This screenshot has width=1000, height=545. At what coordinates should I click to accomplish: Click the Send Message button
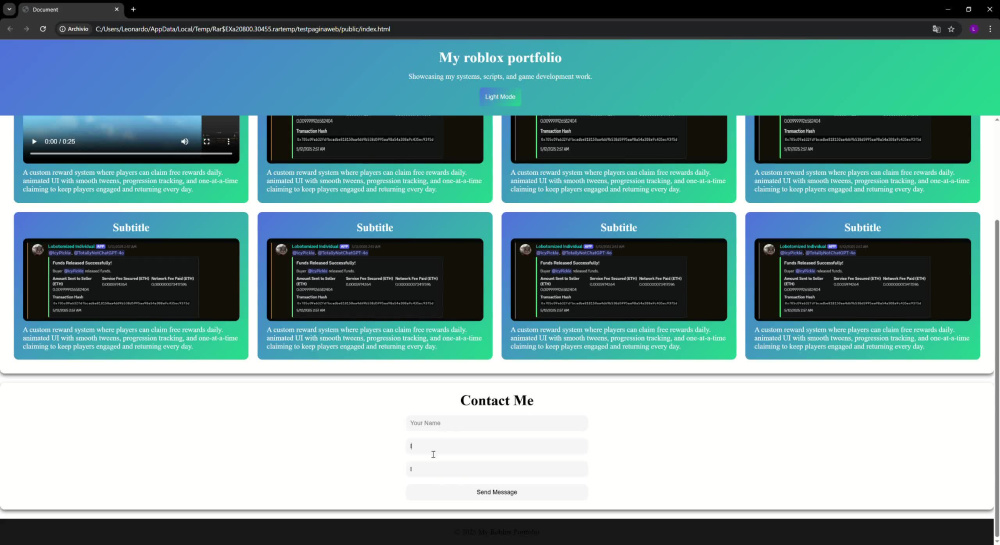pyautogui.click(x=497, y=492)
